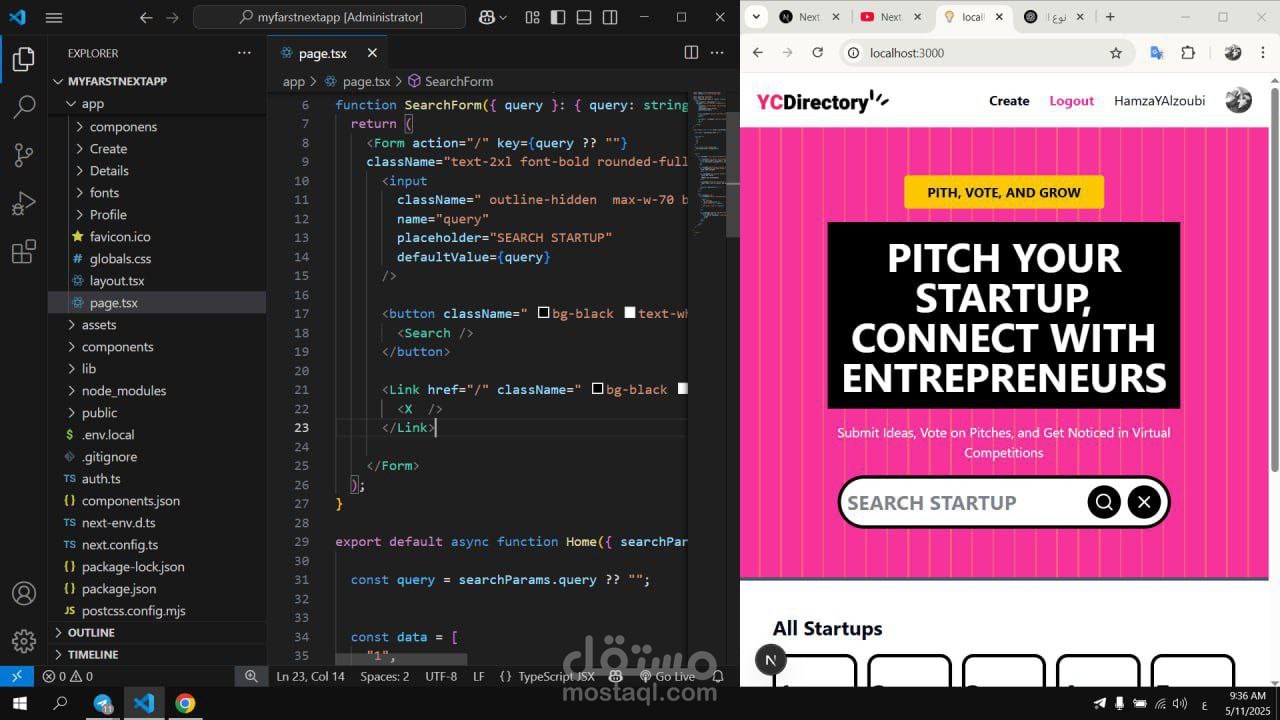Viewport: 1280px width, 720px height.
Task: Open VS Code notifications bell
Action: point(717,676)
